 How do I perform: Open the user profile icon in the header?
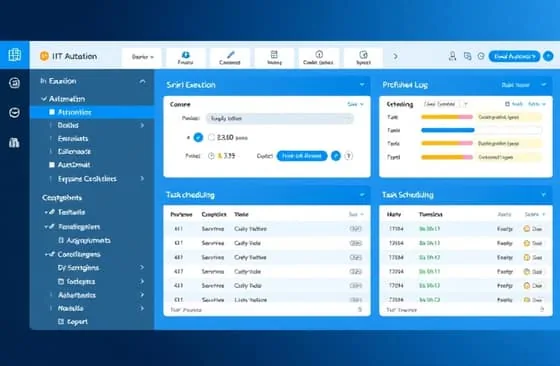[452, 56]
